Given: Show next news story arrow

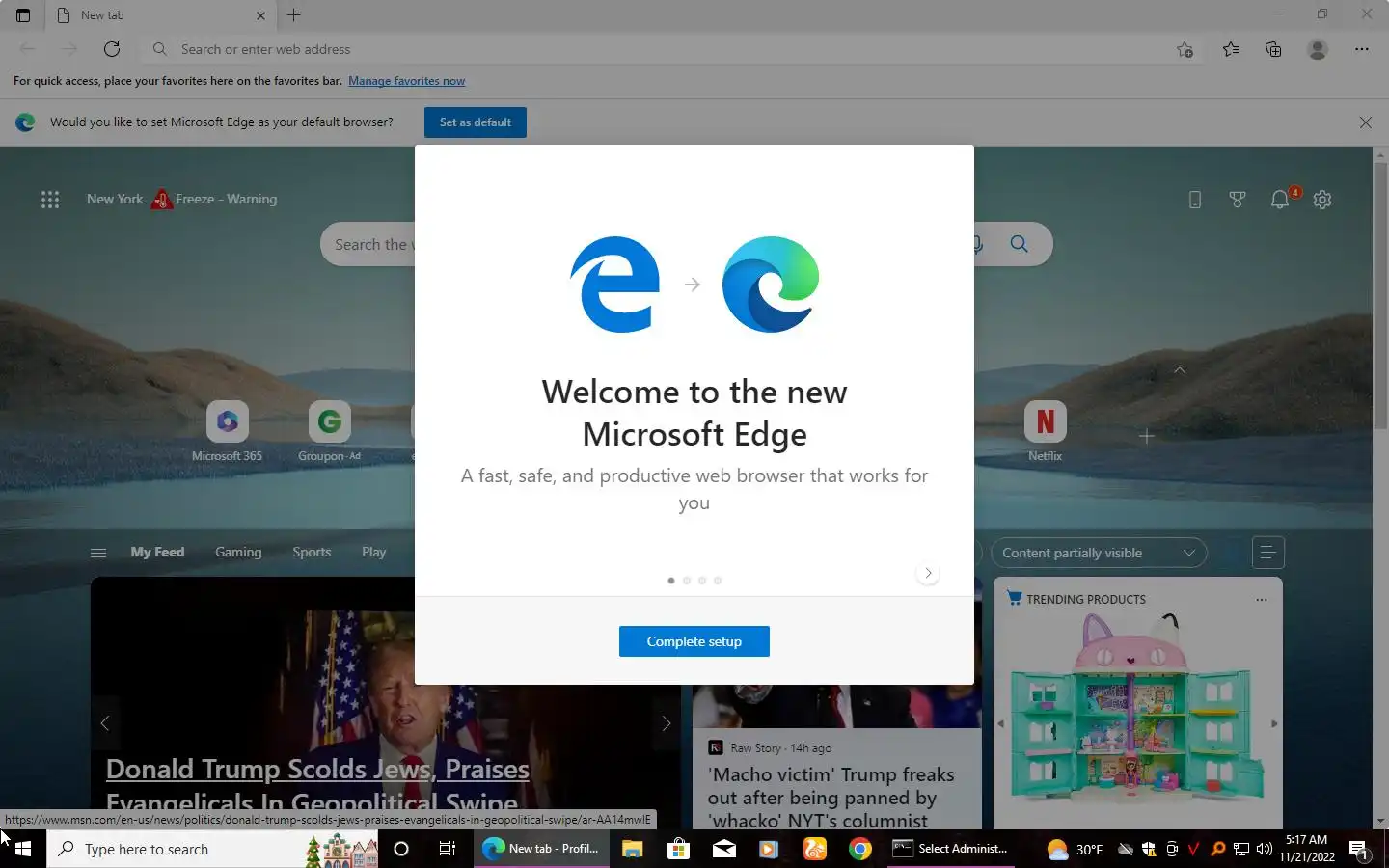Looking at the screenshot, I should [x=666, y=723].
